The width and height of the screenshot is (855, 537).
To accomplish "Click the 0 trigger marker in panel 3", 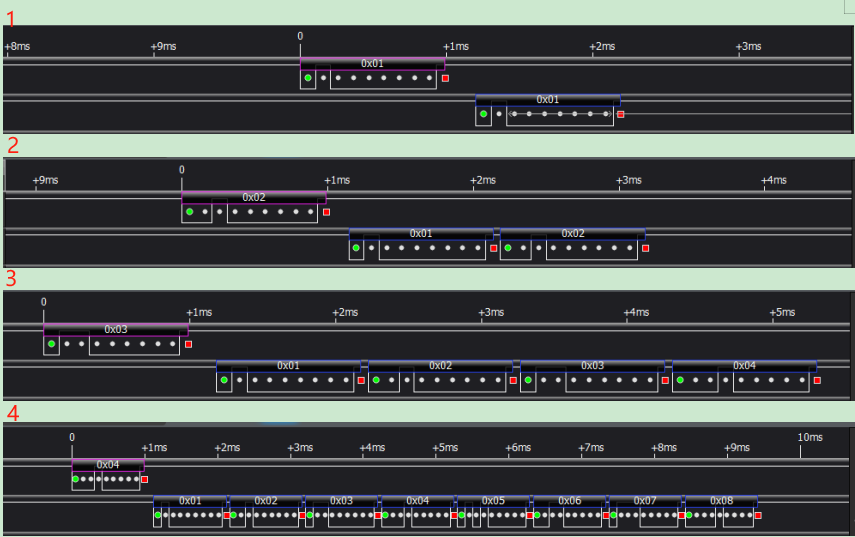I will [43, 302].
